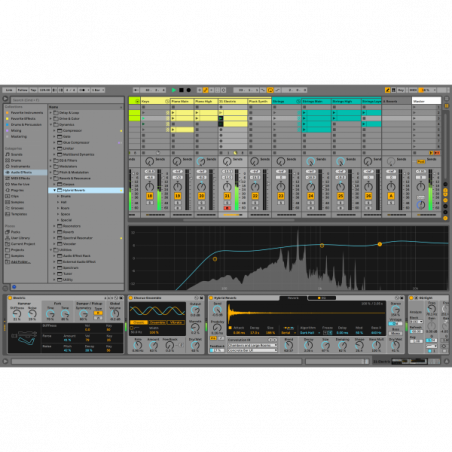Expand the Drive & Color folder
Screen dimensions: 452x452
click(x=51, y=119)
